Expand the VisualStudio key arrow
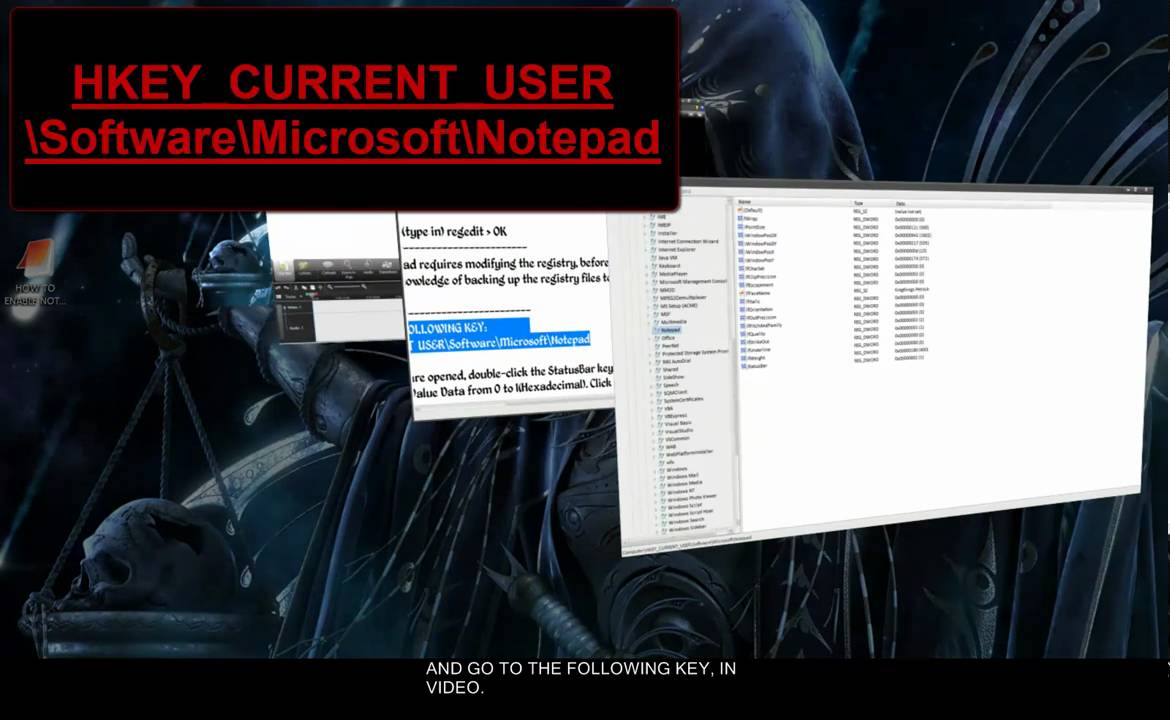 point(653,432)
